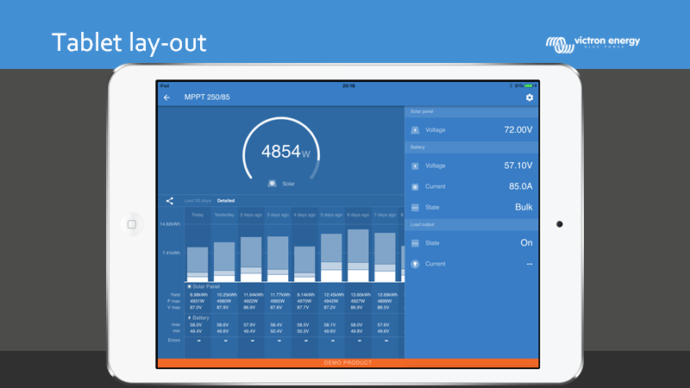This screenshot has height=388, width=690.
Task: Click the Solar panel section header
Action: (471, 112)
